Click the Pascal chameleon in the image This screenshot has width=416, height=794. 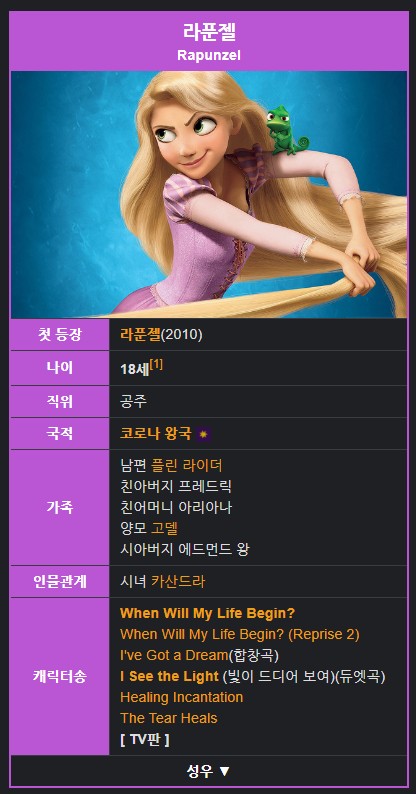click(x=287, y=130)
